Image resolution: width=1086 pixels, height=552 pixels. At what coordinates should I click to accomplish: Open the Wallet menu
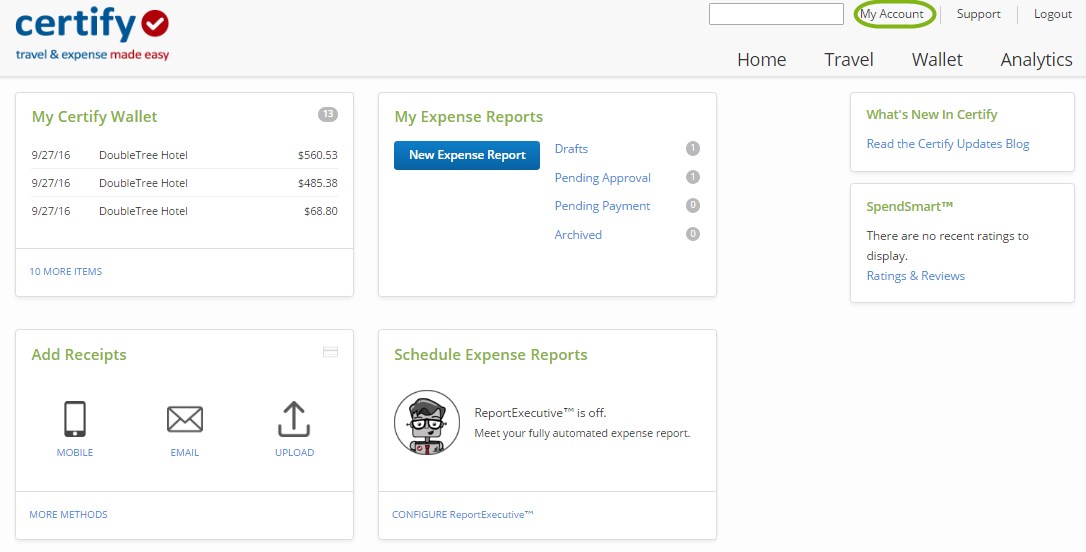937,60
